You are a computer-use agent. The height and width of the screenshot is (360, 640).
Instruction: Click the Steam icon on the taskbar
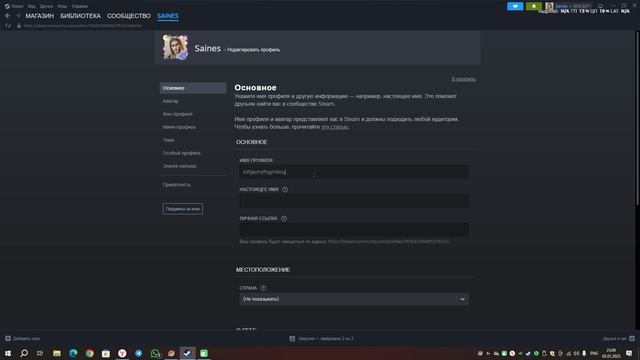click(187, 353)
